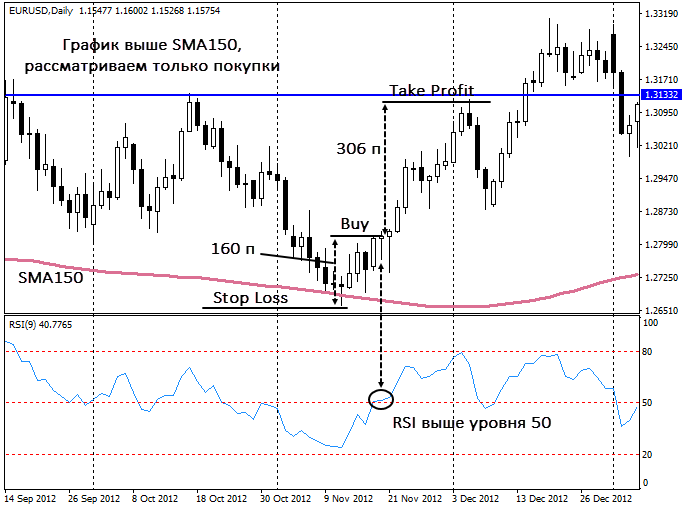Click the 26 Dec 2012 date label

(x=607, y=499)
